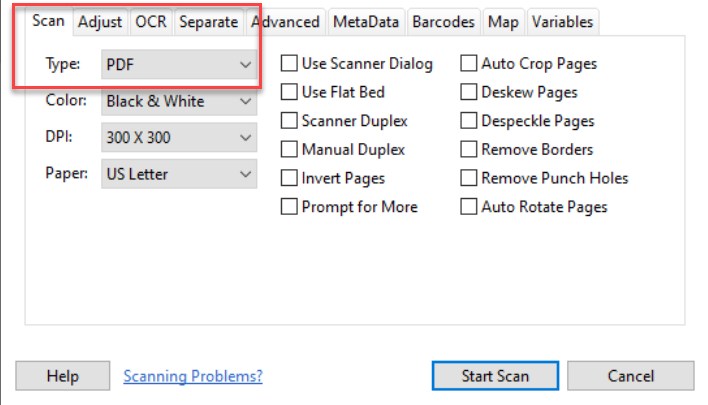The image size is (708, 405).
Task: Switch to the OCR tab
Action: click(151, 21)
